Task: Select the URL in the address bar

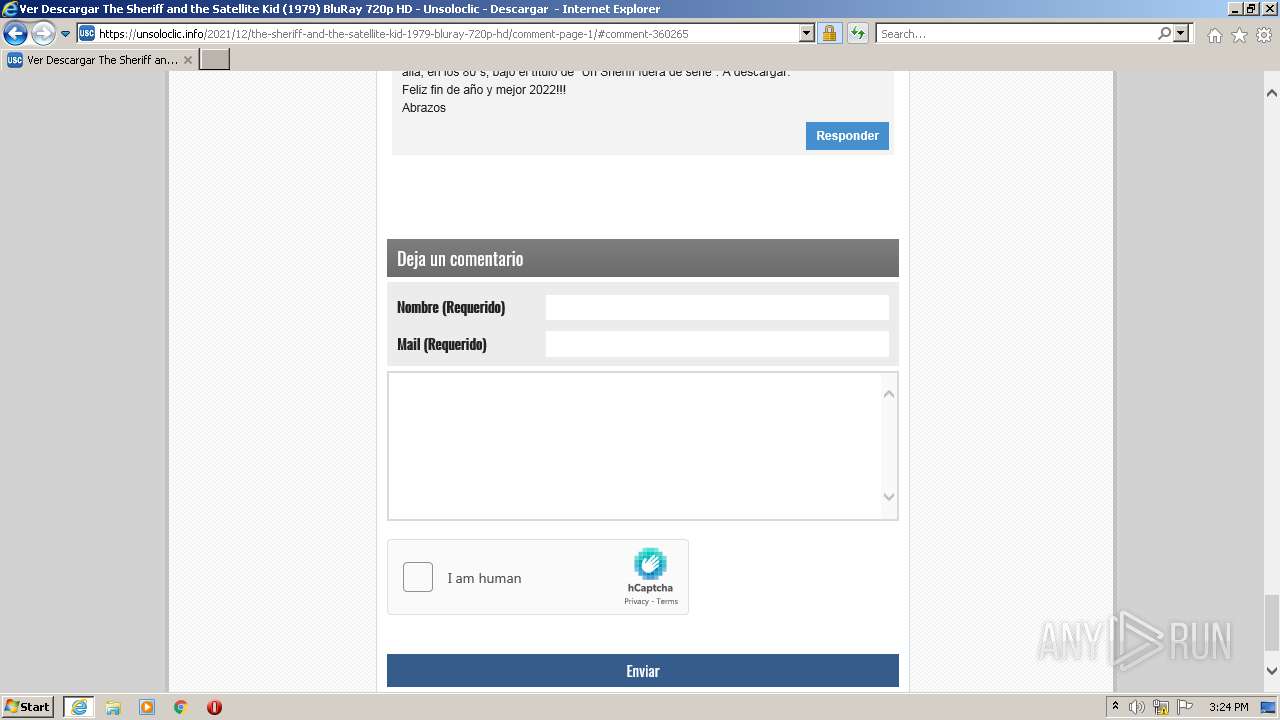Action: tap(393, 34)
